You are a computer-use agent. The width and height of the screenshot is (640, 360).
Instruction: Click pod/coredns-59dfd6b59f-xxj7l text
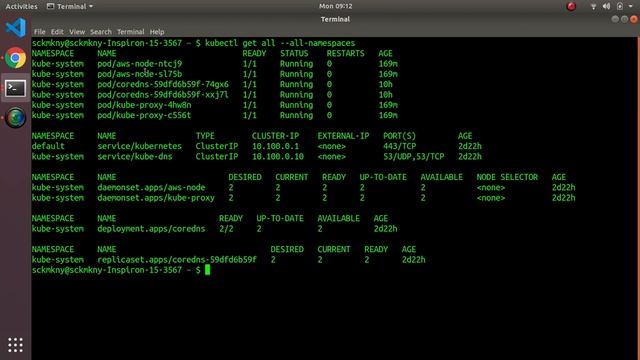[x=163, y=95]
